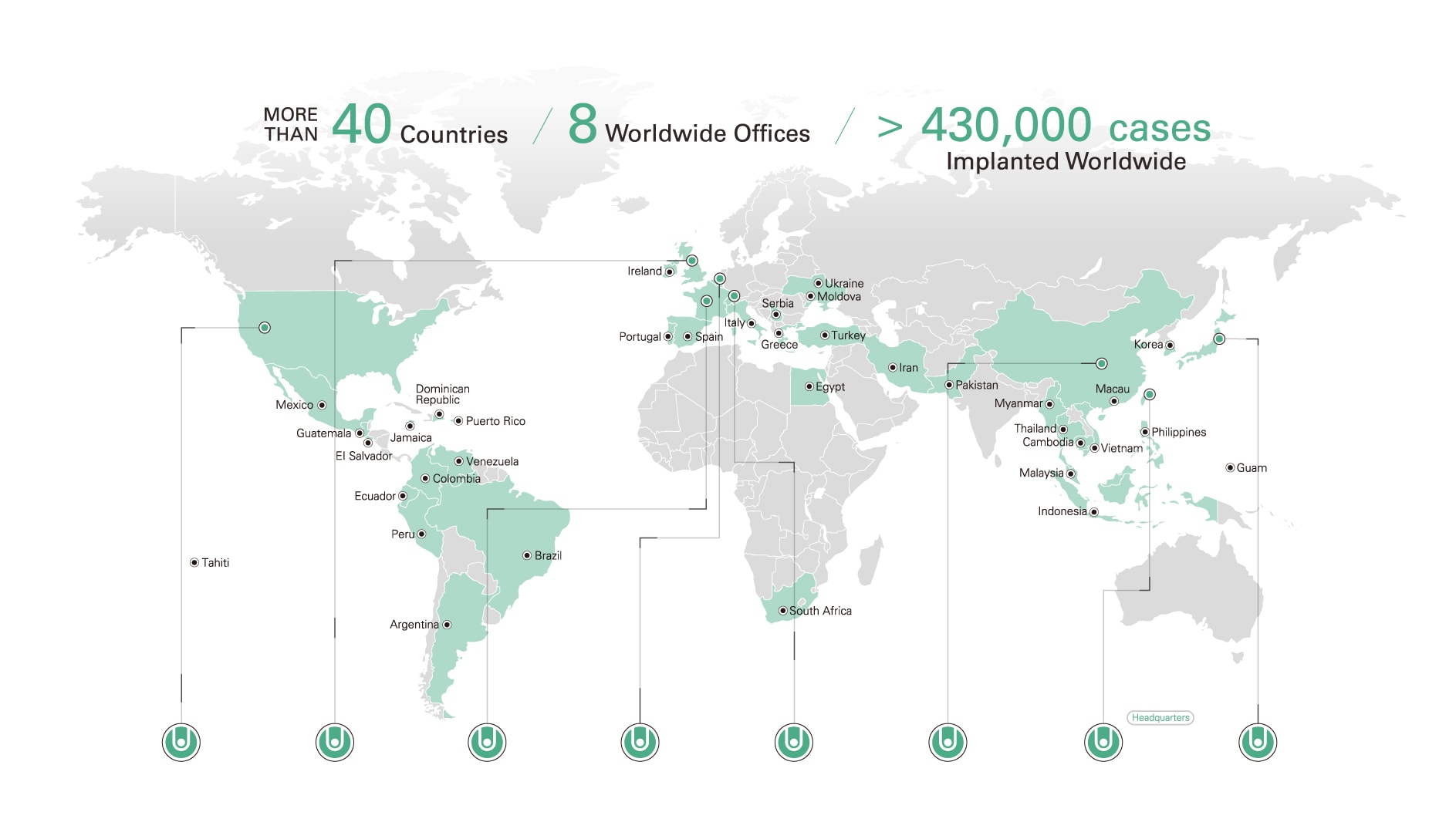The width and height of the screenshot is (1456, 819).
Task: Click the Argentina country label
Action: click(x=414, y=625)
